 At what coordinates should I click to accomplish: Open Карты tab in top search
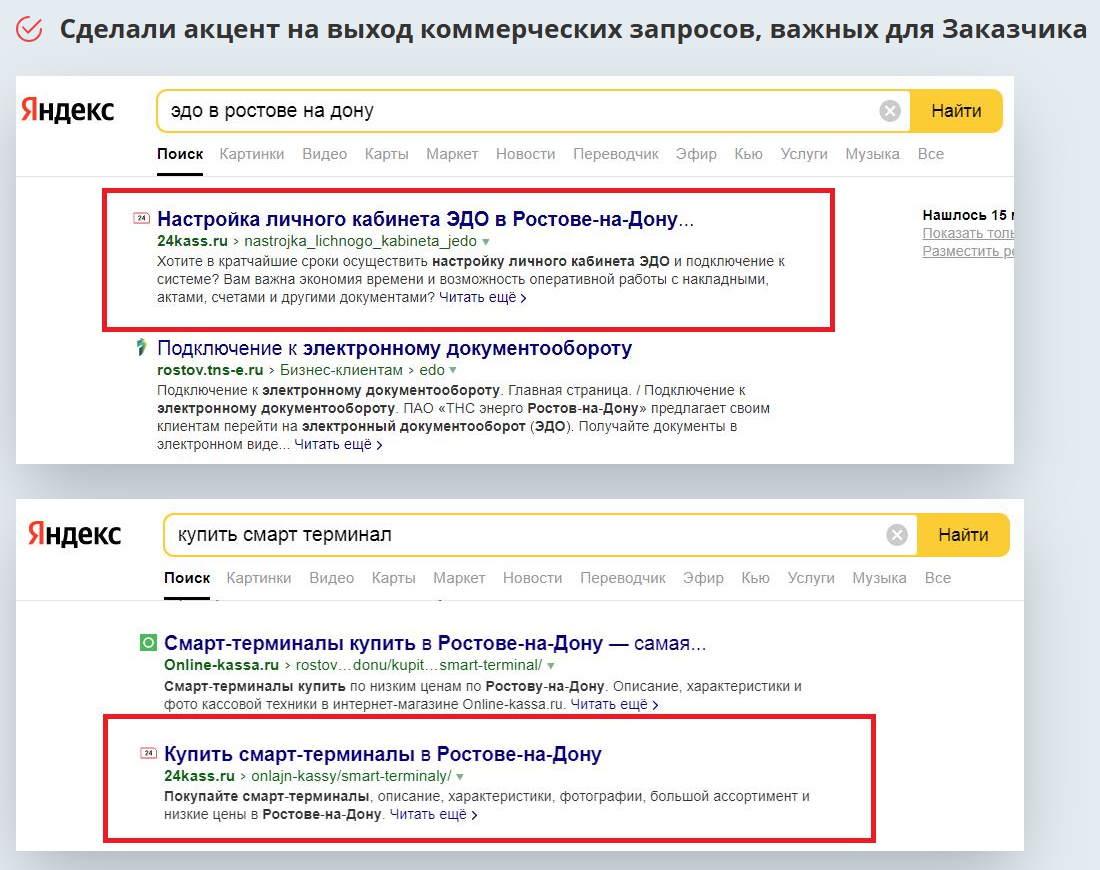tap(387, 154)
